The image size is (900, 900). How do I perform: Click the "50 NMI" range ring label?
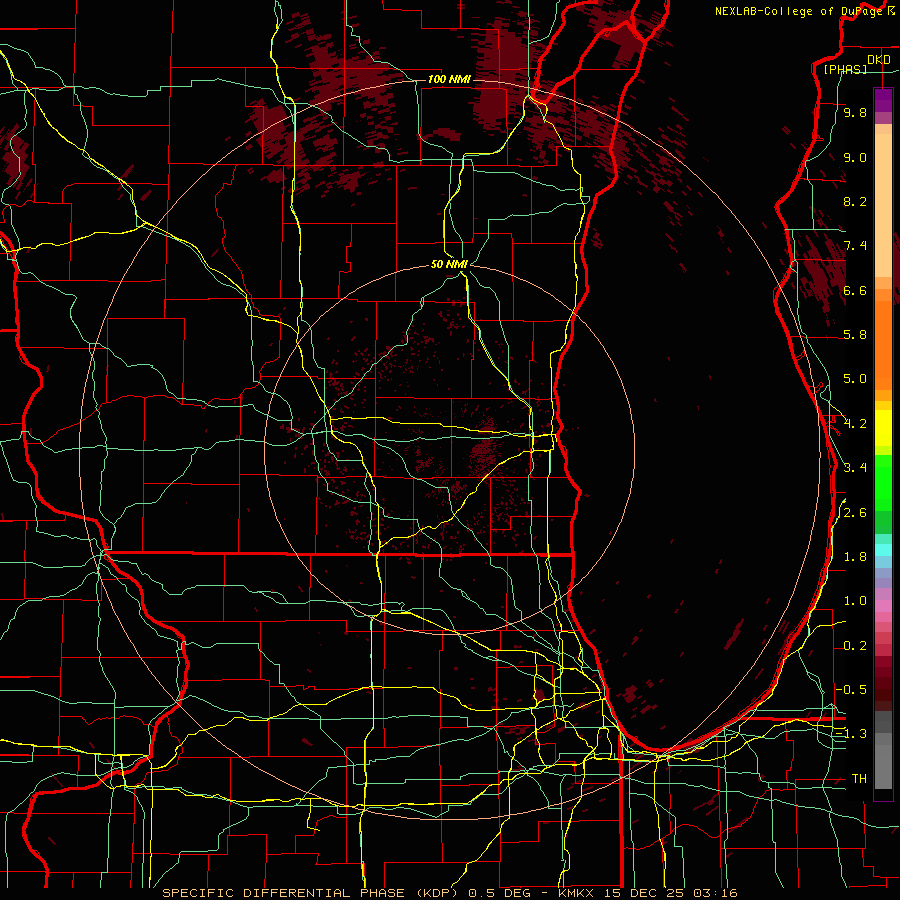(x=449, y=264)
